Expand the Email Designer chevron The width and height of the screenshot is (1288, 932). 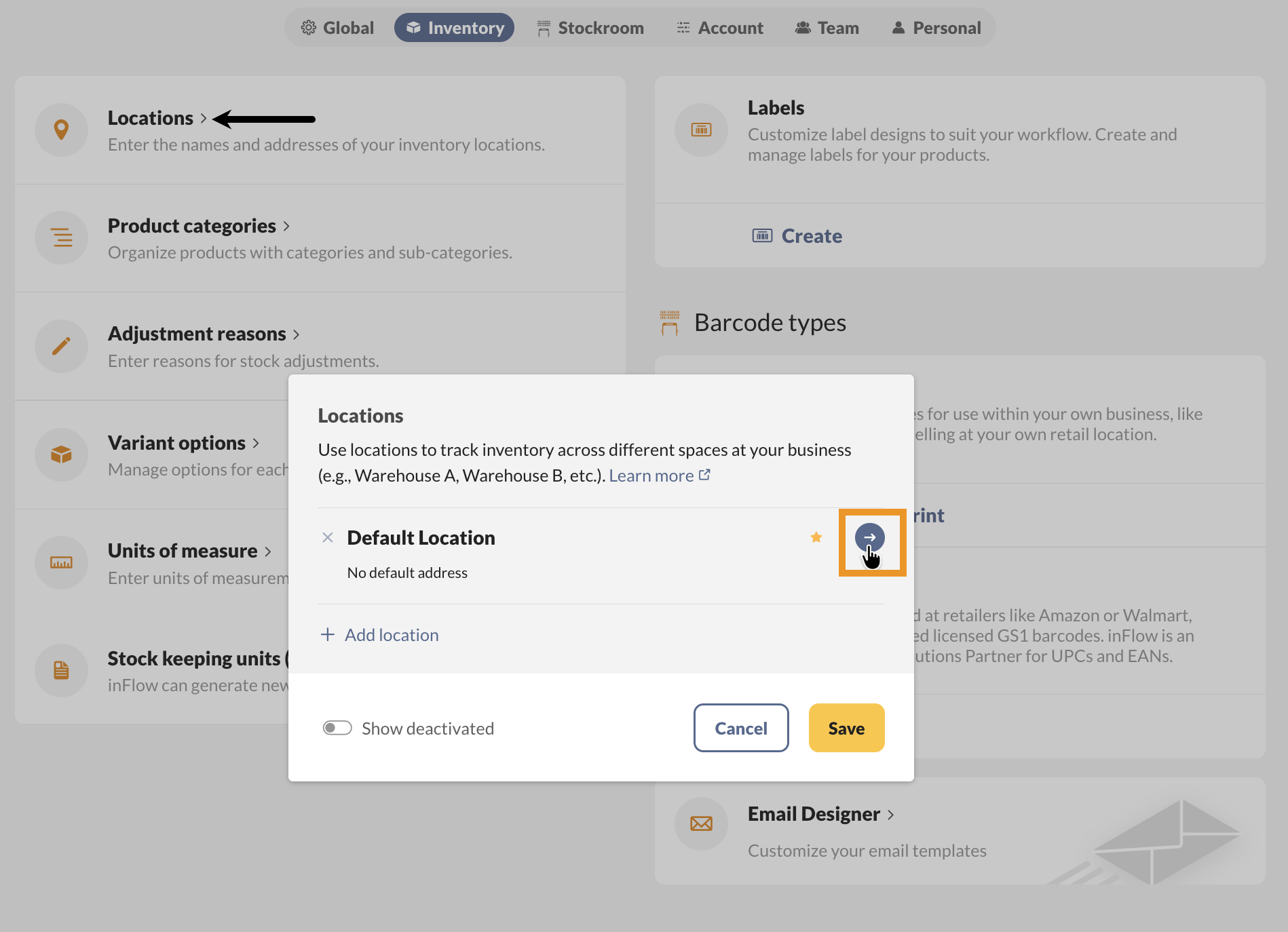point(890,815)
